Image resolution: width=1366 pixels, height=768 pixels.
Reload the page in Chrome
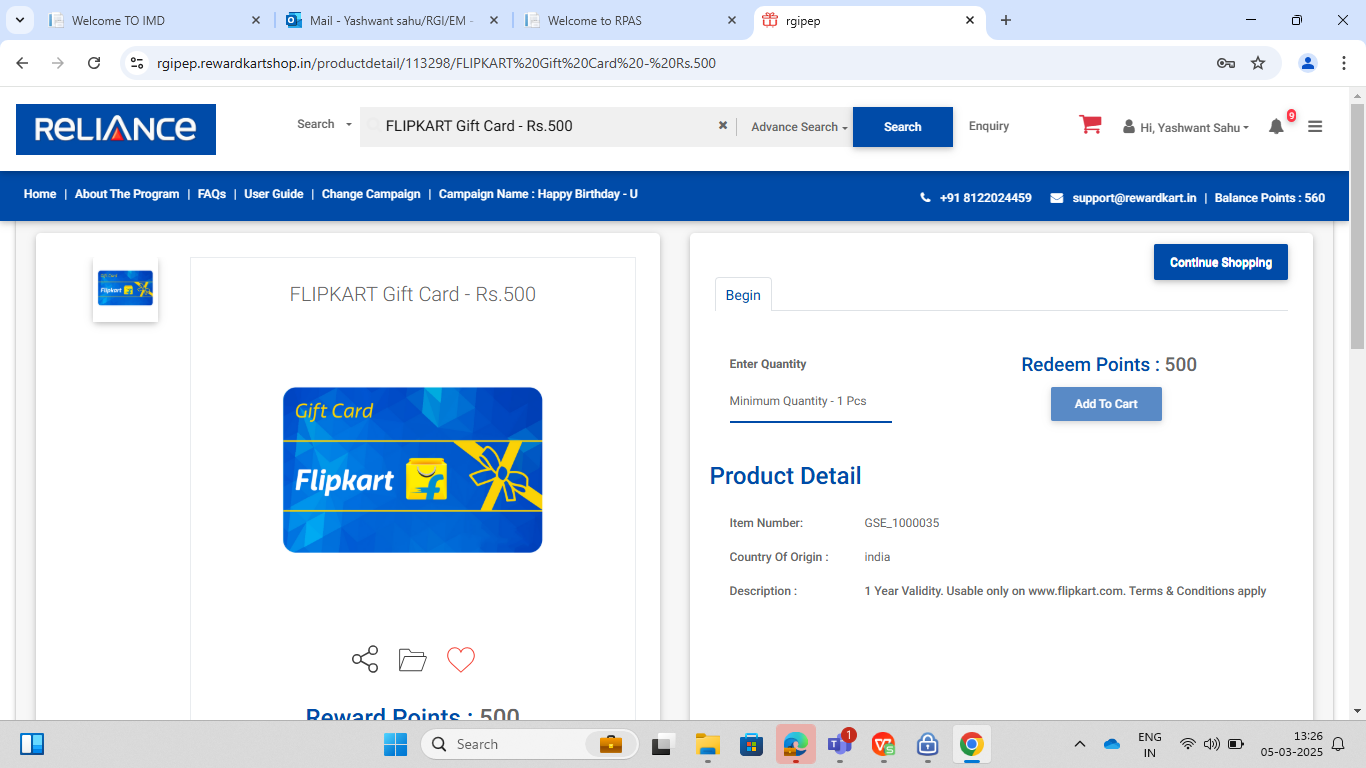coord(94,63)
